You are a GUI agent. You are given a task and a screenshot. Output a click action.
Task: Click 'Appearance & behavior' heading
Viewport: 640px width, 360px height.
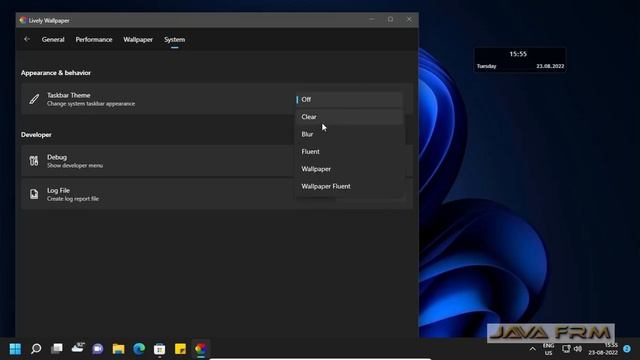click(x=56, y=73)
